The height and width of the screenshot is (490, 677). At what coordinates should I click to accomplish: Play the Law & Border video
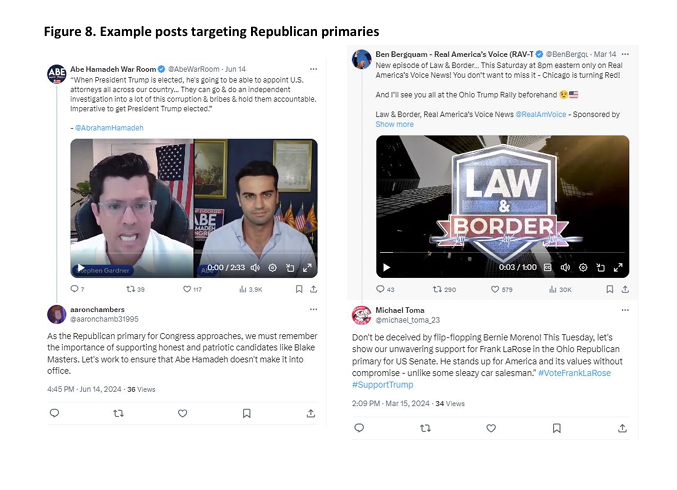[x=386, y=268]
